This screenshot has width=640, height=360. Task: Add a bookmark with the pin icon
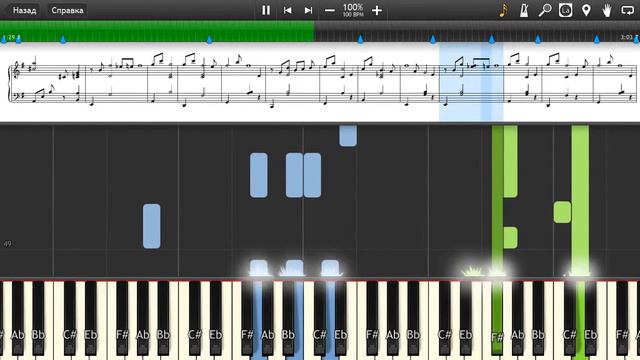(x=586, y=10)
